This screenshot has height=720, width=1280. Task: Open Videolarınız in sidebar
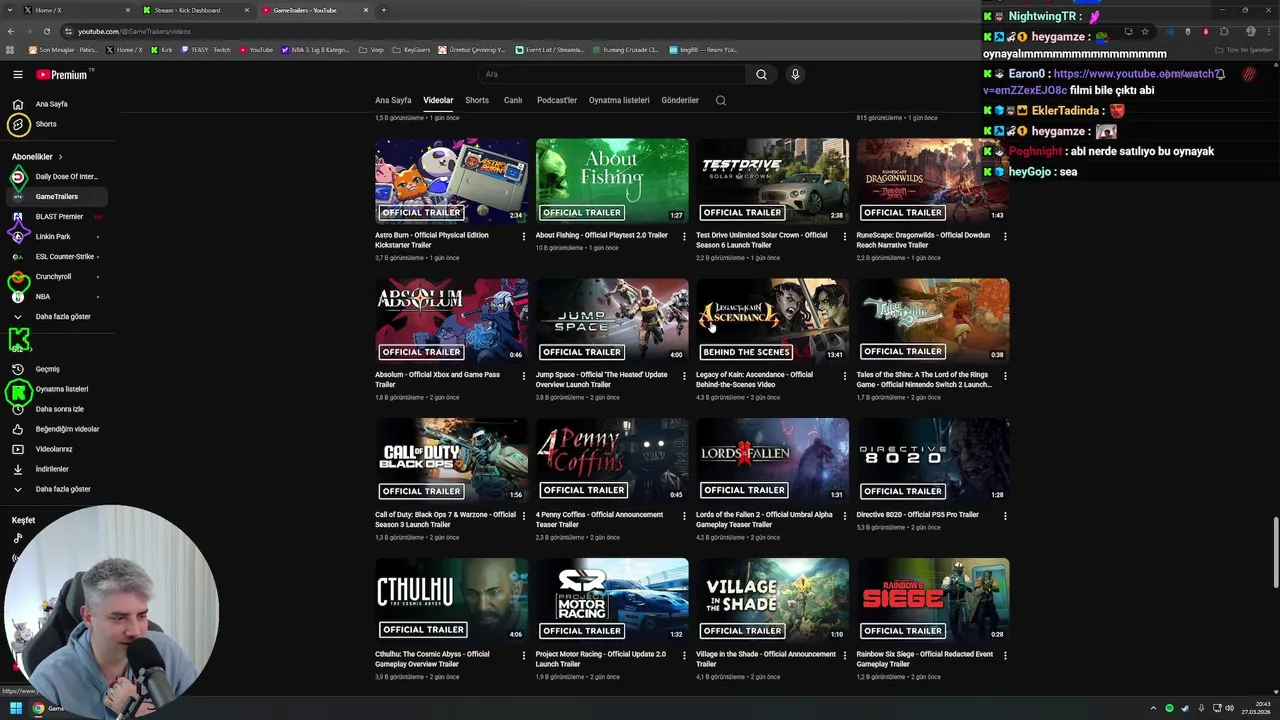click(55, 449)
